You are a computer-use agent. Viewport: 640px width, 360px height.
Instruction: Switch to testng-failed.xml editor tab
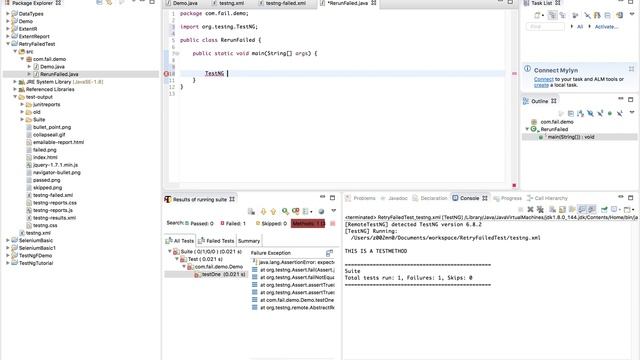coord(285,3)
